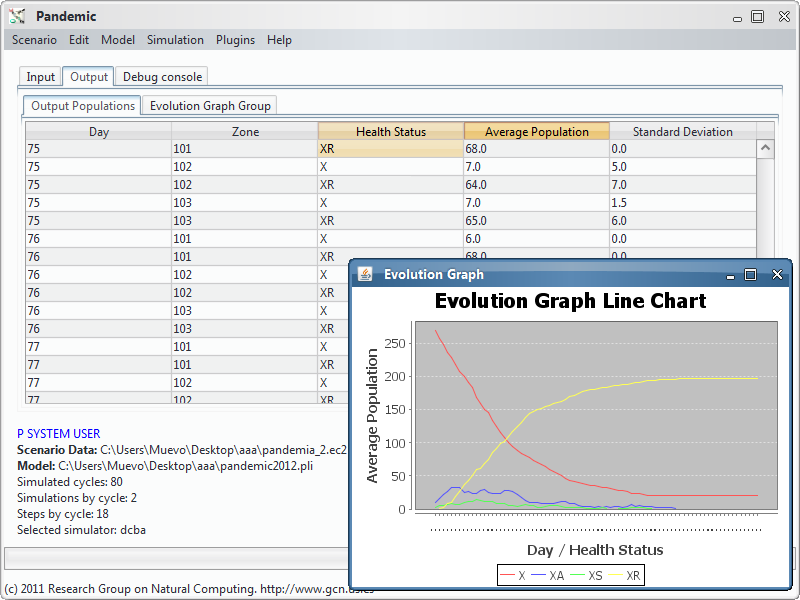
Task: Click the standard deviation 6.0 cell
Action: point(683,220)
